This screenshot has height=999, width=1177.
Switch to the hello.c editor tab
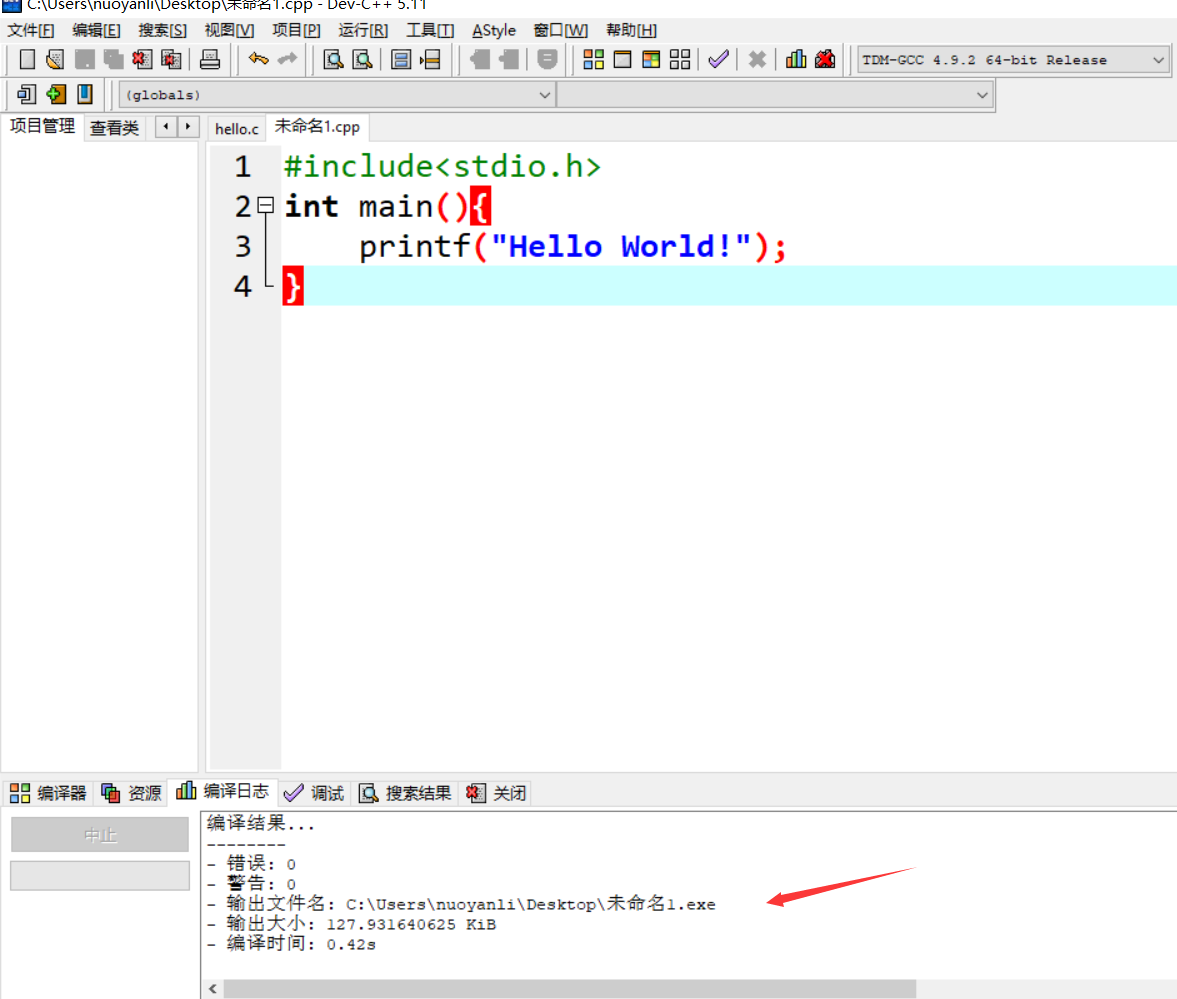tap(236, 128)
